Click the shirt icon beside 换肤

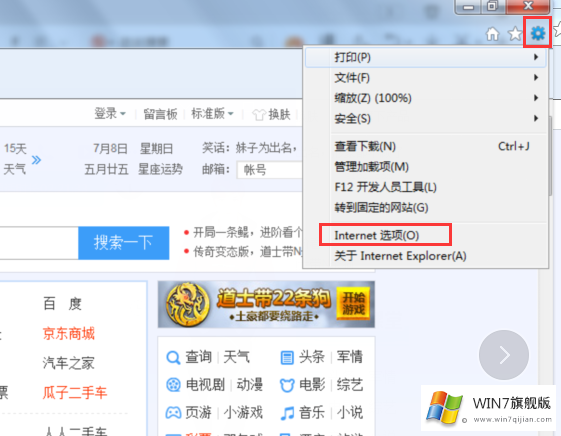pos(259,114)
